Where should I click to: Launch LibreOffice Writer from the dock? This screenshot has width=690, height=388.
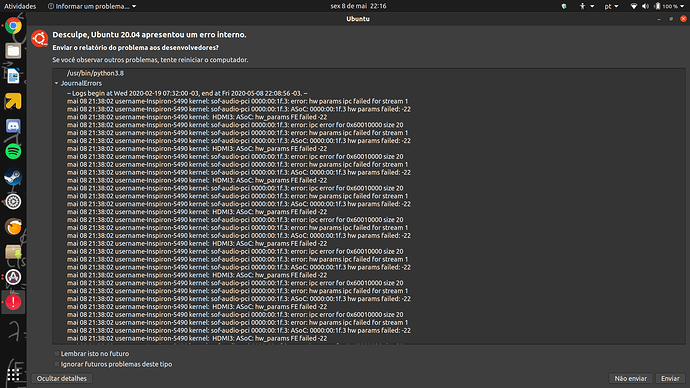click(x=13, y=76)
